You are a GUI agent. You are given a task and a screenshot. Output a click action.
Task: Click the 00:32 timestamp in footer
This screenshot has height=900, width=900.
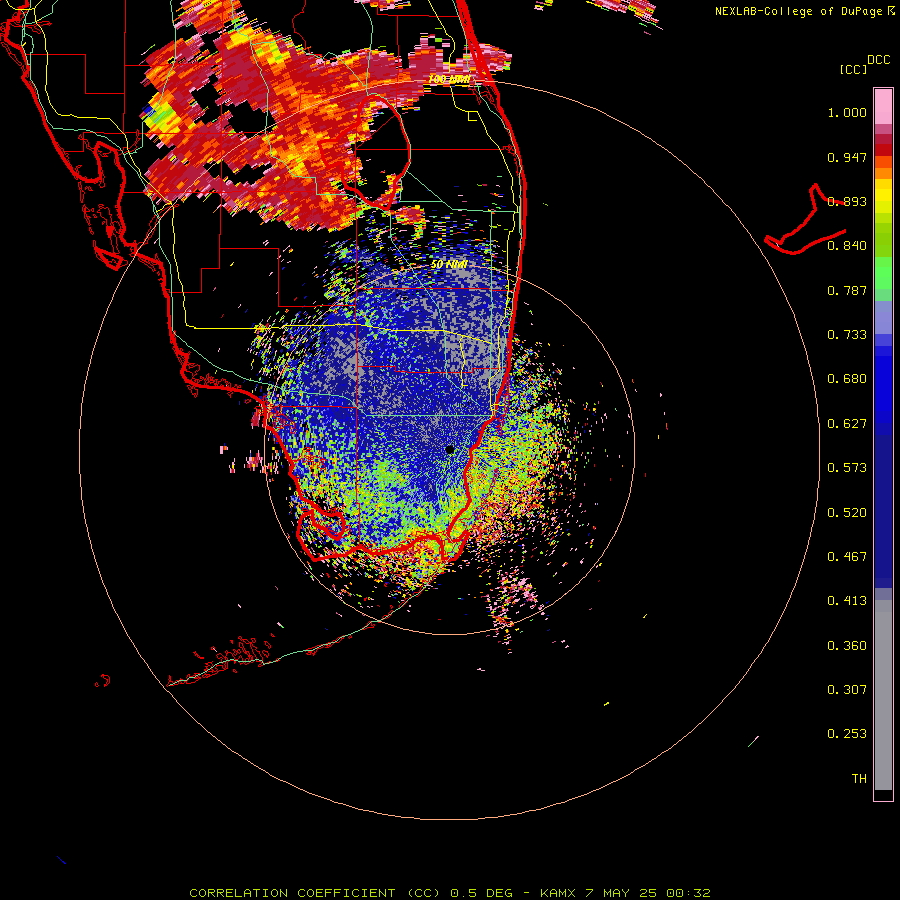click(x=688, y=893)
